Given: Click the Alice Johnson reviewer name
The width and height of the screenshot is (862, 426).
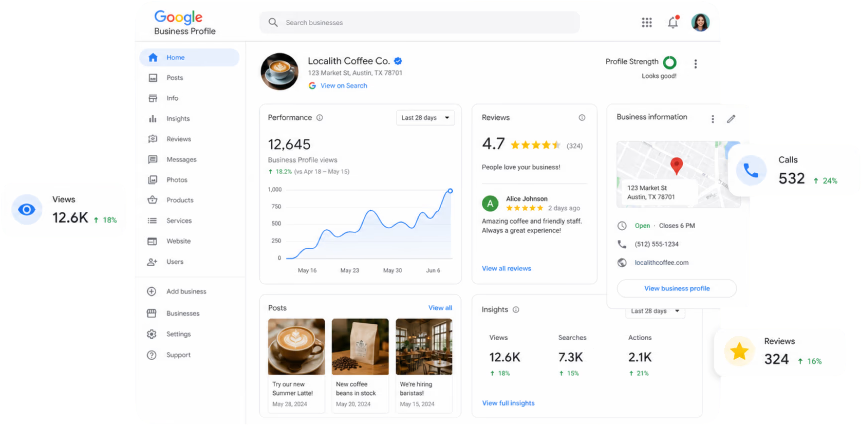Looking at the screenshot, I should tap(527, 199).
